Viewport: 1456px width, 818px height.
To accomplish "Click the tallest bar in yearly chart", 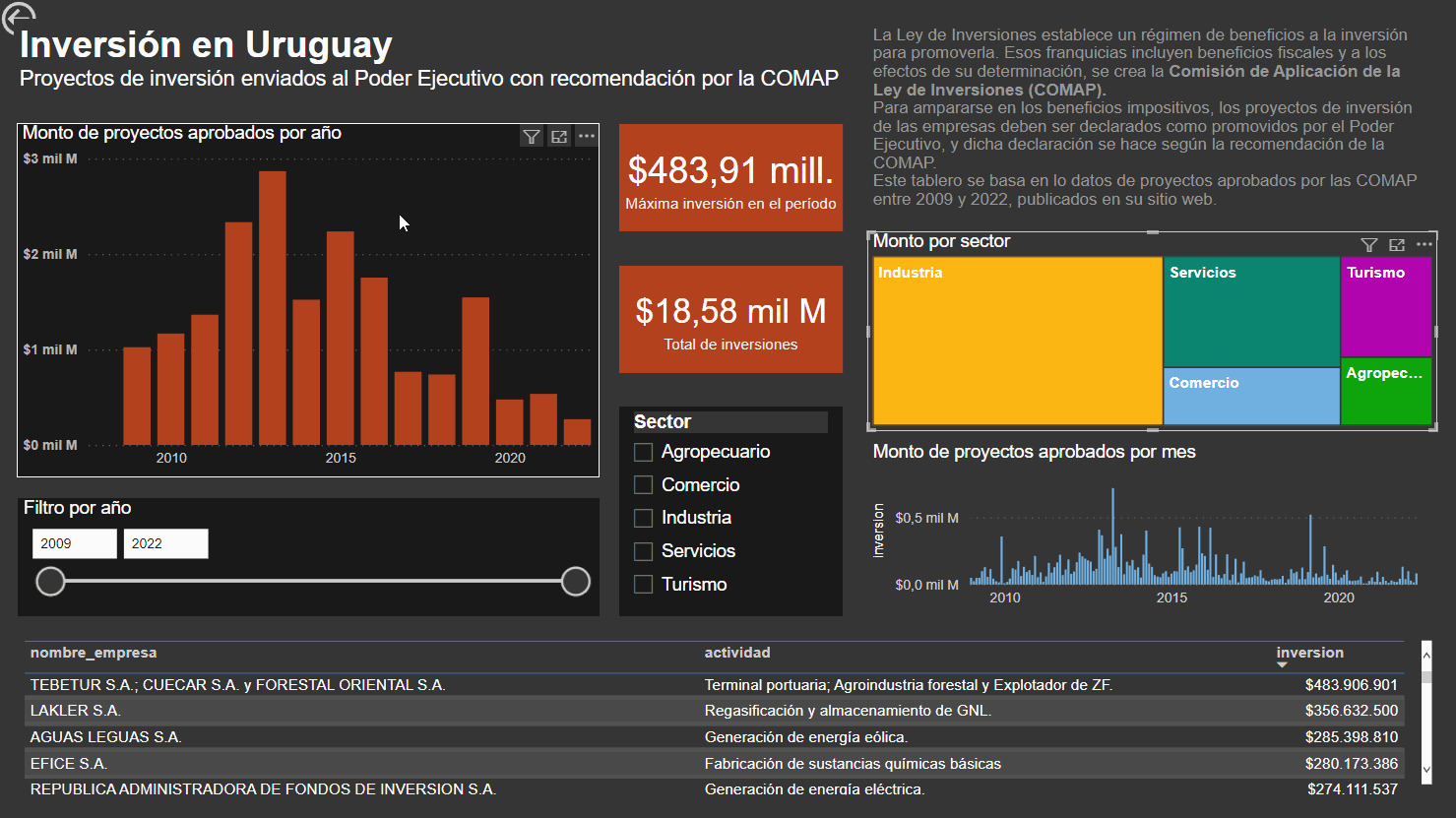I will 273,308.
